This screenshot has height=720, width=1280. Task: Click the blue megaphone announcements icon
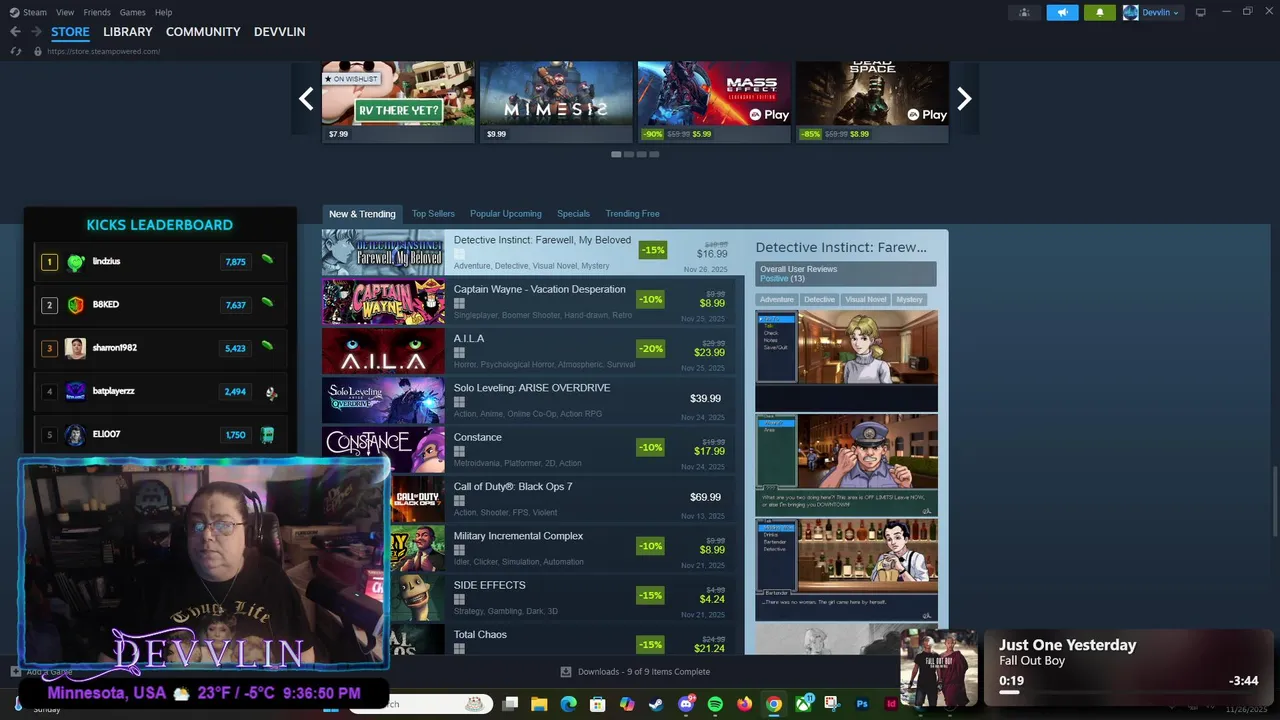[x=1062, y=12]
